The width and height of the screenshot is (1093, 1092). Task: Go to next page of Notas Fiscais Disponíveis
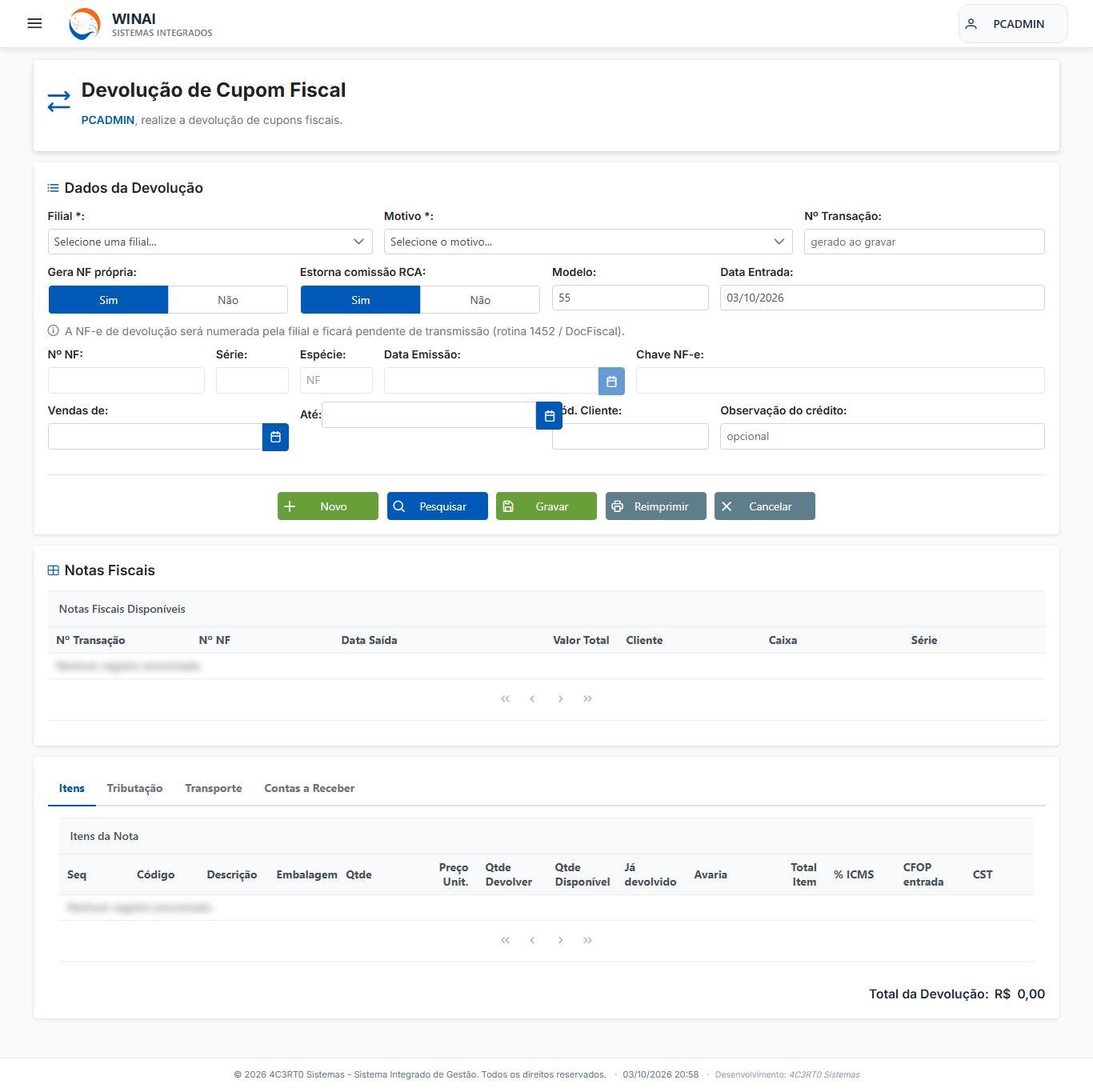[x=560, y=699]
